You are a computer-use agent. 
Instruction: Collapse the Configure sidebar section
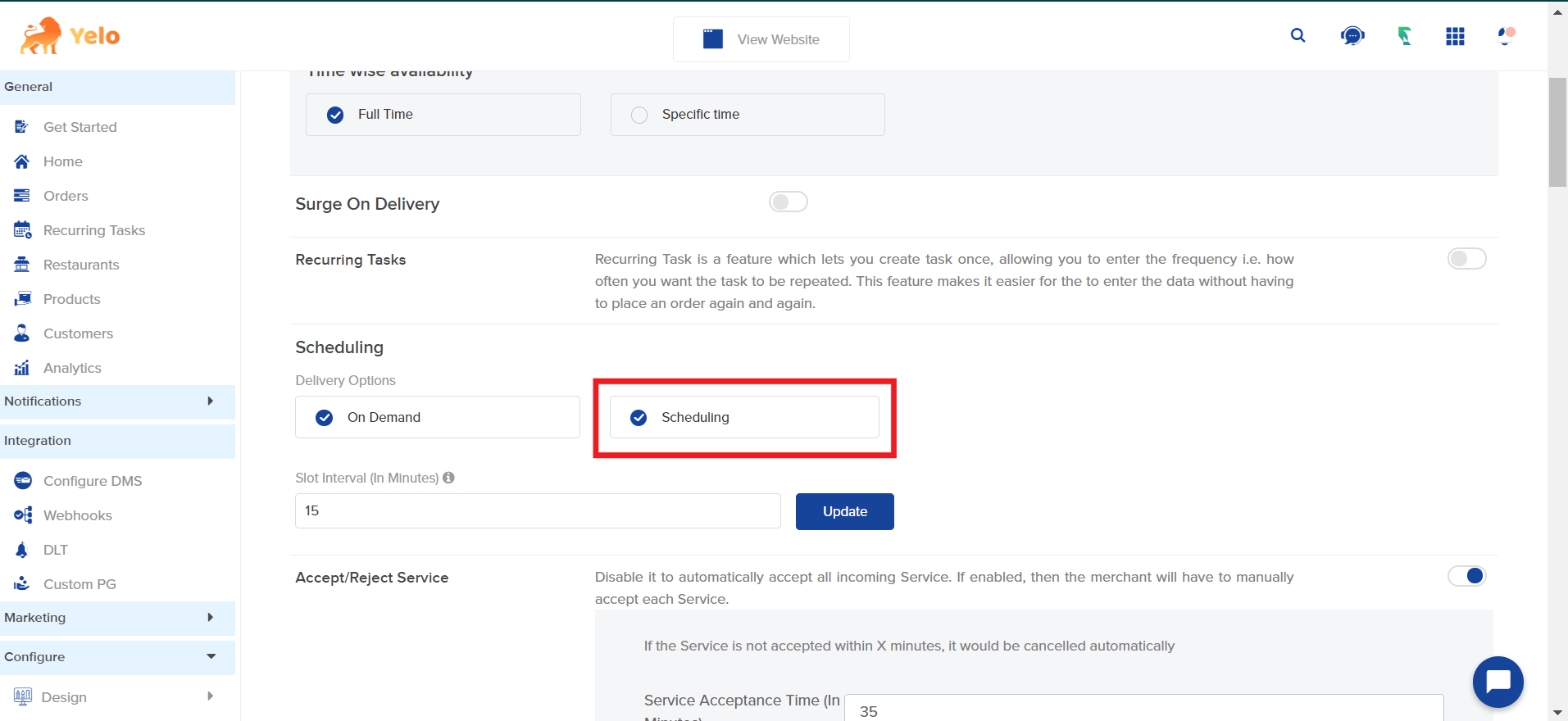tap(117, 657)
